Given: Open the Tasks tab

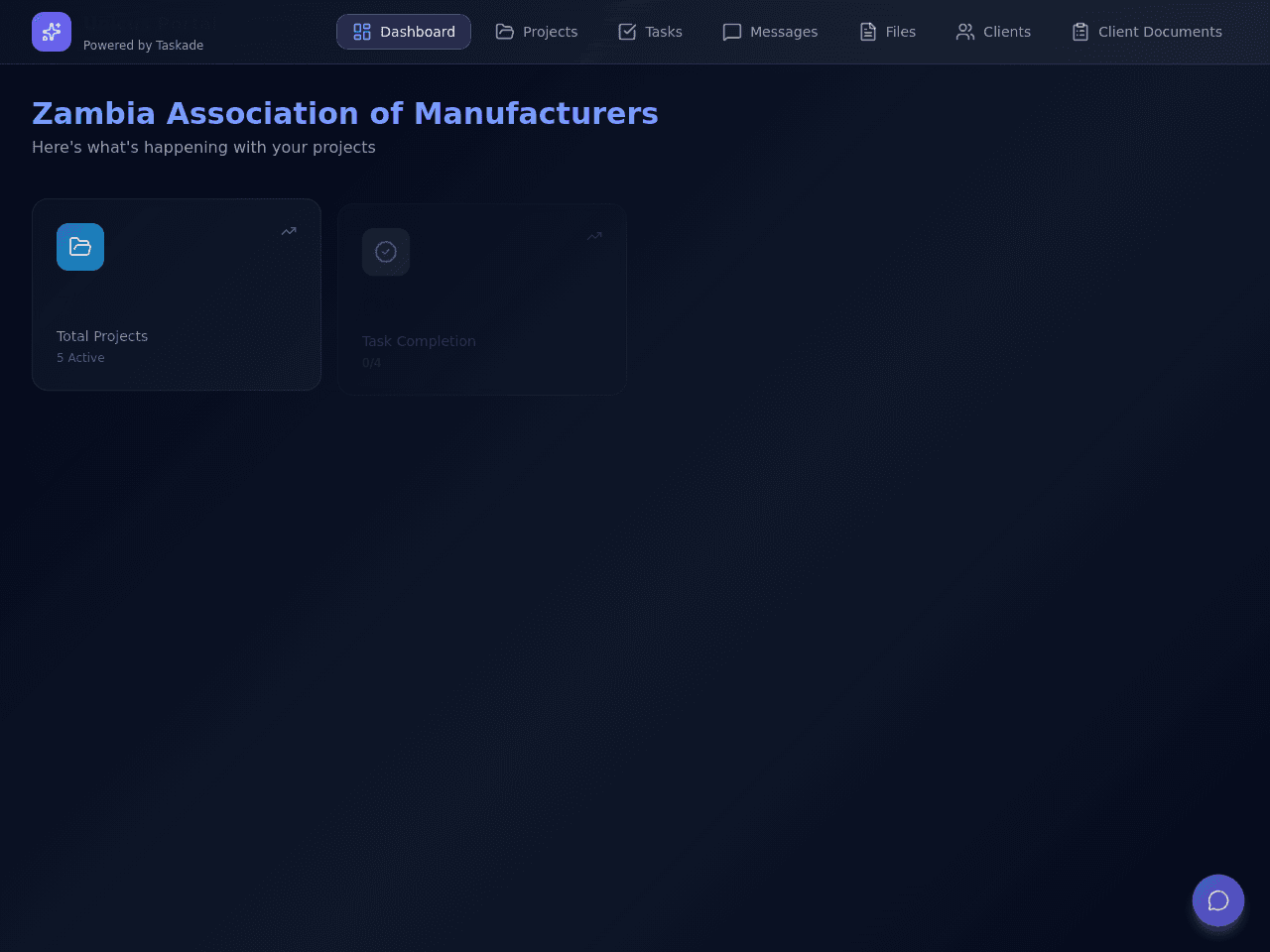Looking at the screenshot, I should pos(650,32).
